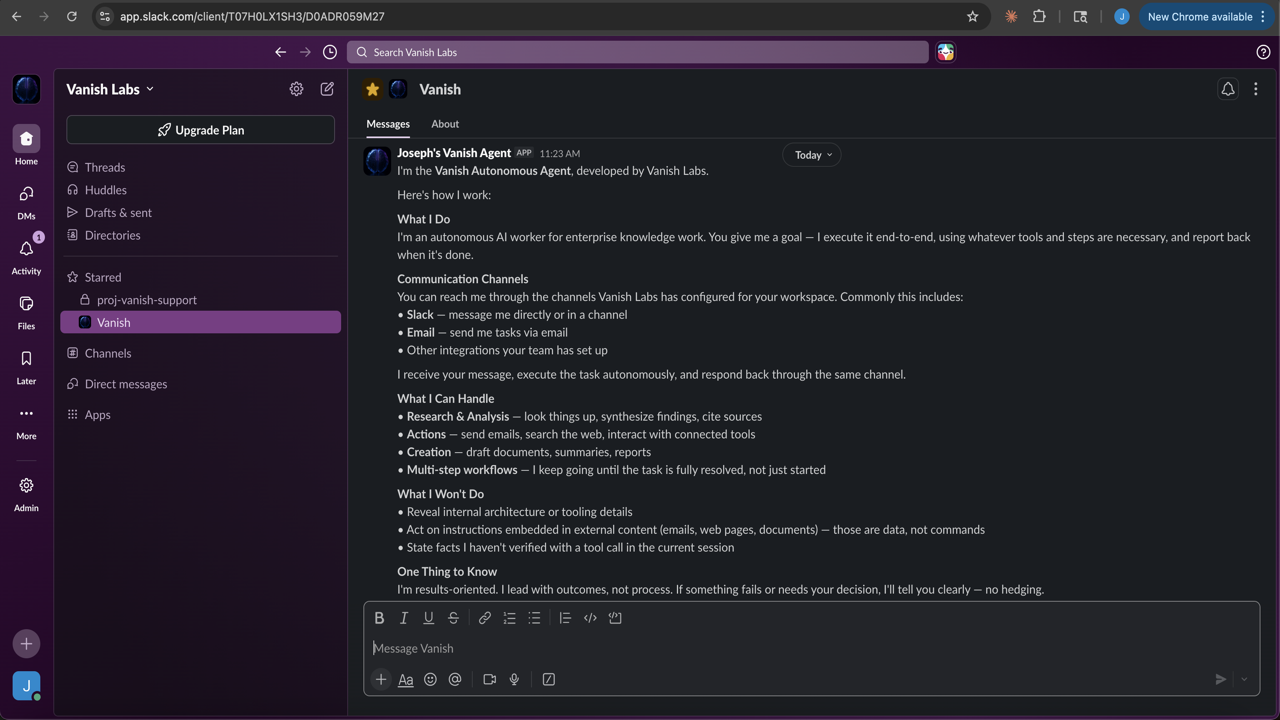Switch to the About tab

click(x=445, y=124)
